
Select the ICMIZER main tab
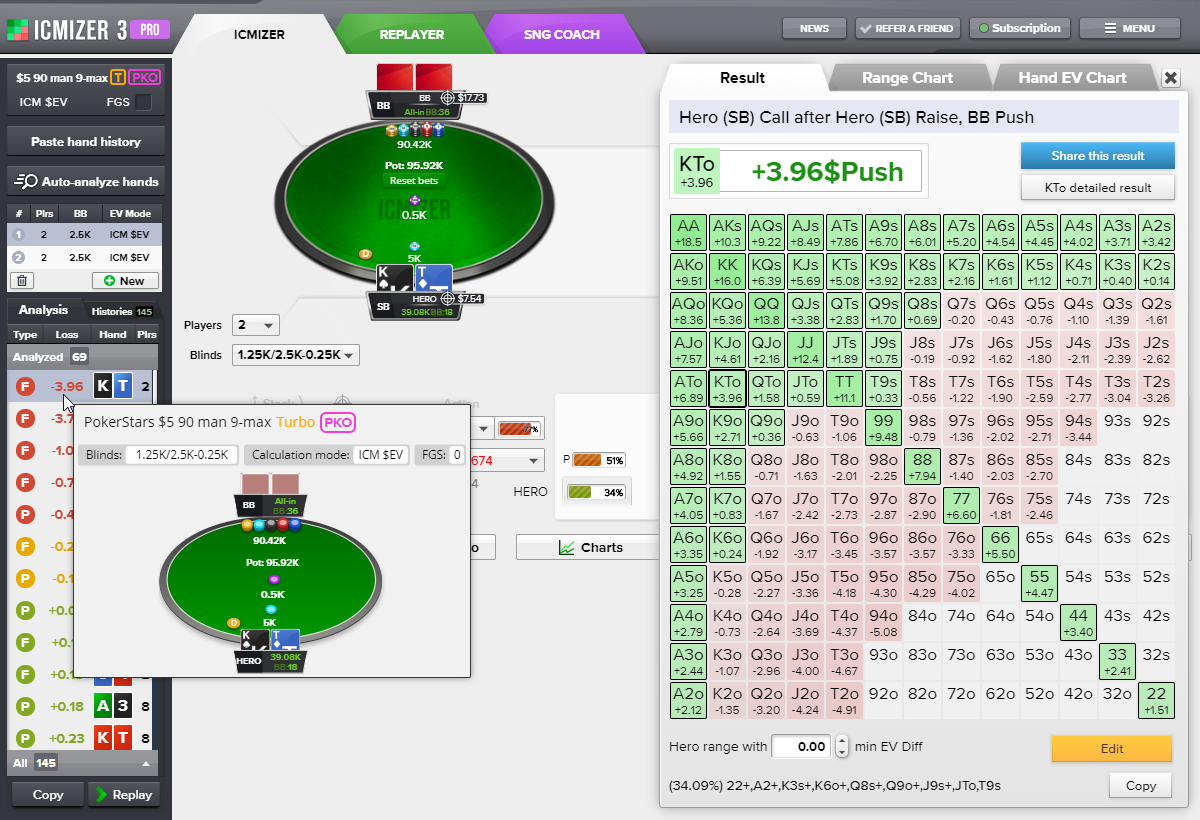(259, 34)
